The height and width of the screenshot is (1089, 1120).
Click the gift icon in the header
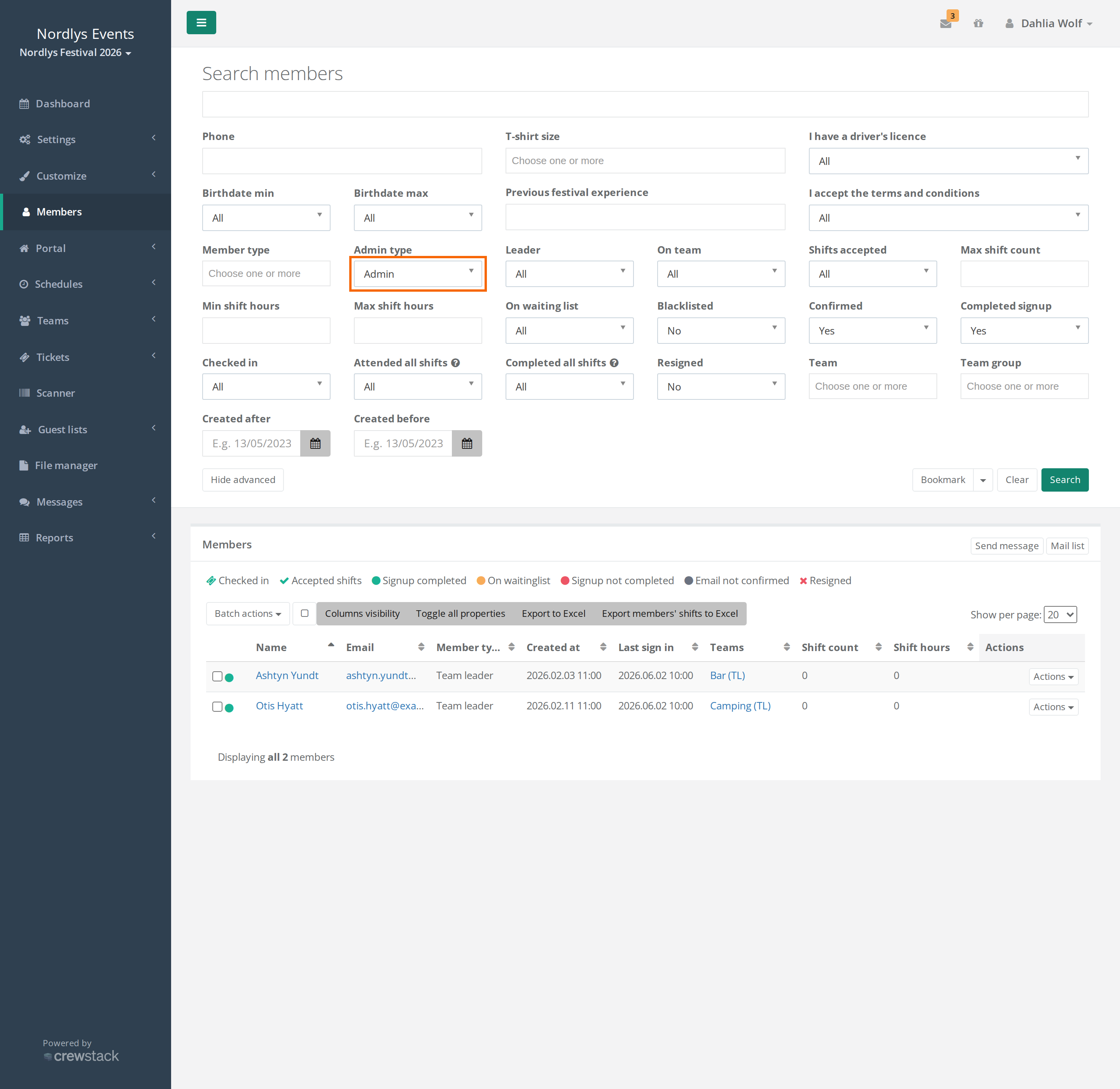pyautogui.click(x=978, y=23)
